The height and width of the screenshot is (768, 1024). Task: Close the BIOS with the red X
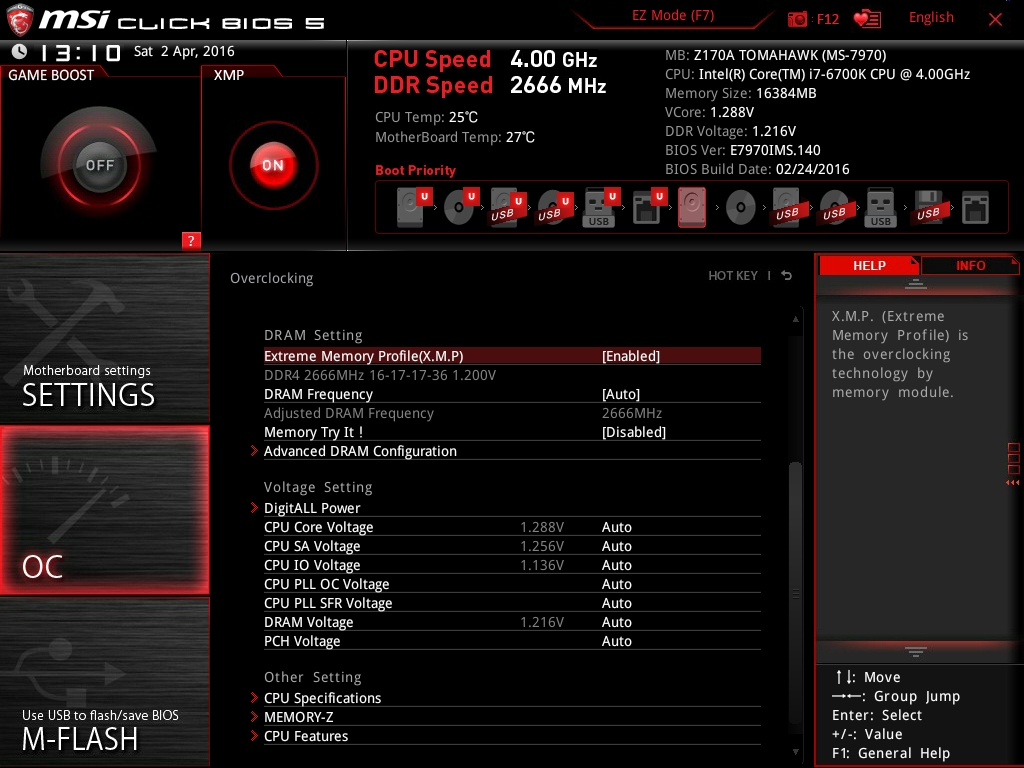(995, 19)
